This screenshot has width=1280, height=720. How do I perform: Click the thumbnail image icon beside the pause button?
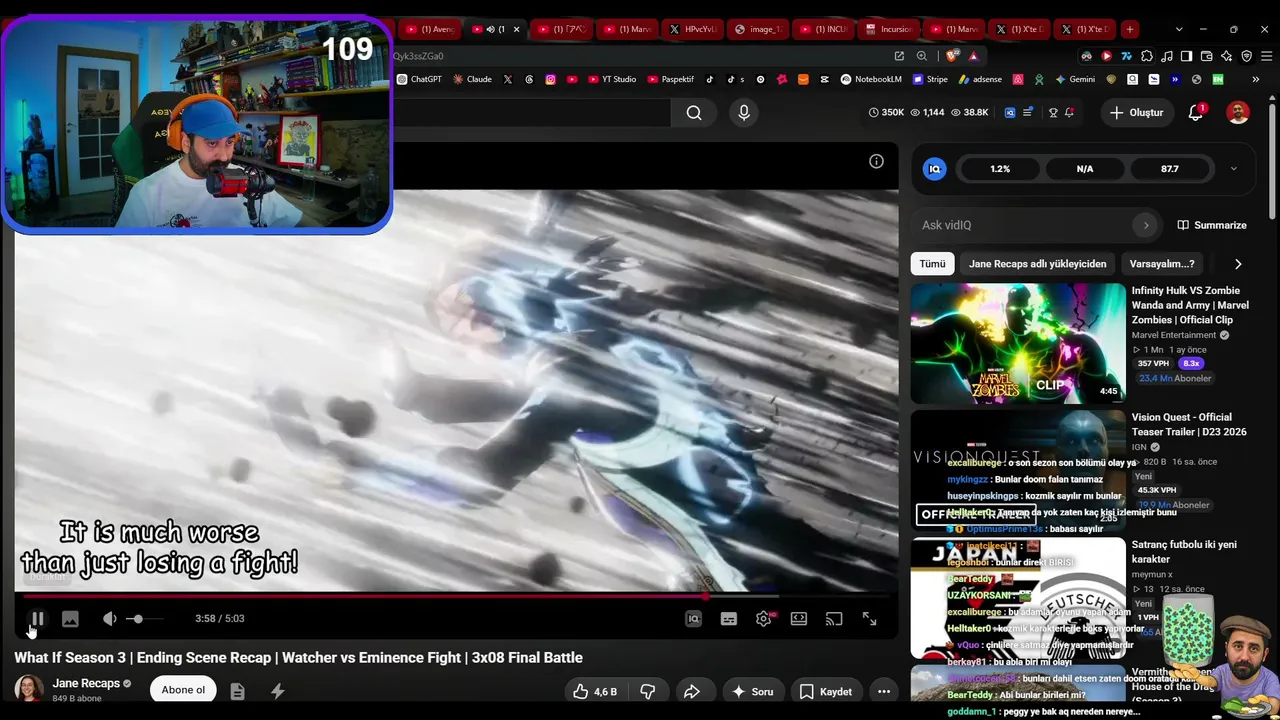[70, 619]
